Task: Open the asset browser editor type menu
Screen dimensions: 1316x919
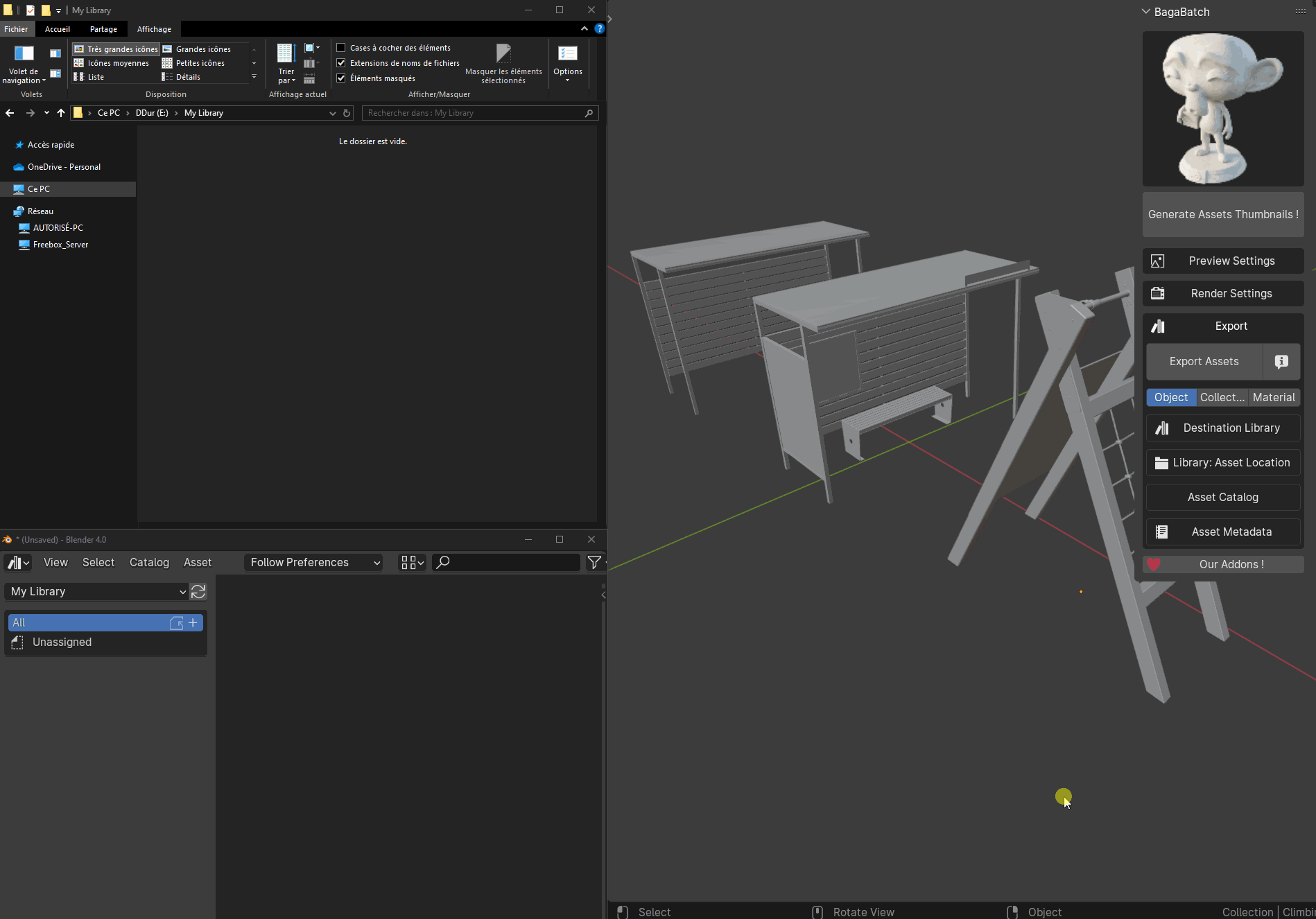Action: tap(18, 563)
